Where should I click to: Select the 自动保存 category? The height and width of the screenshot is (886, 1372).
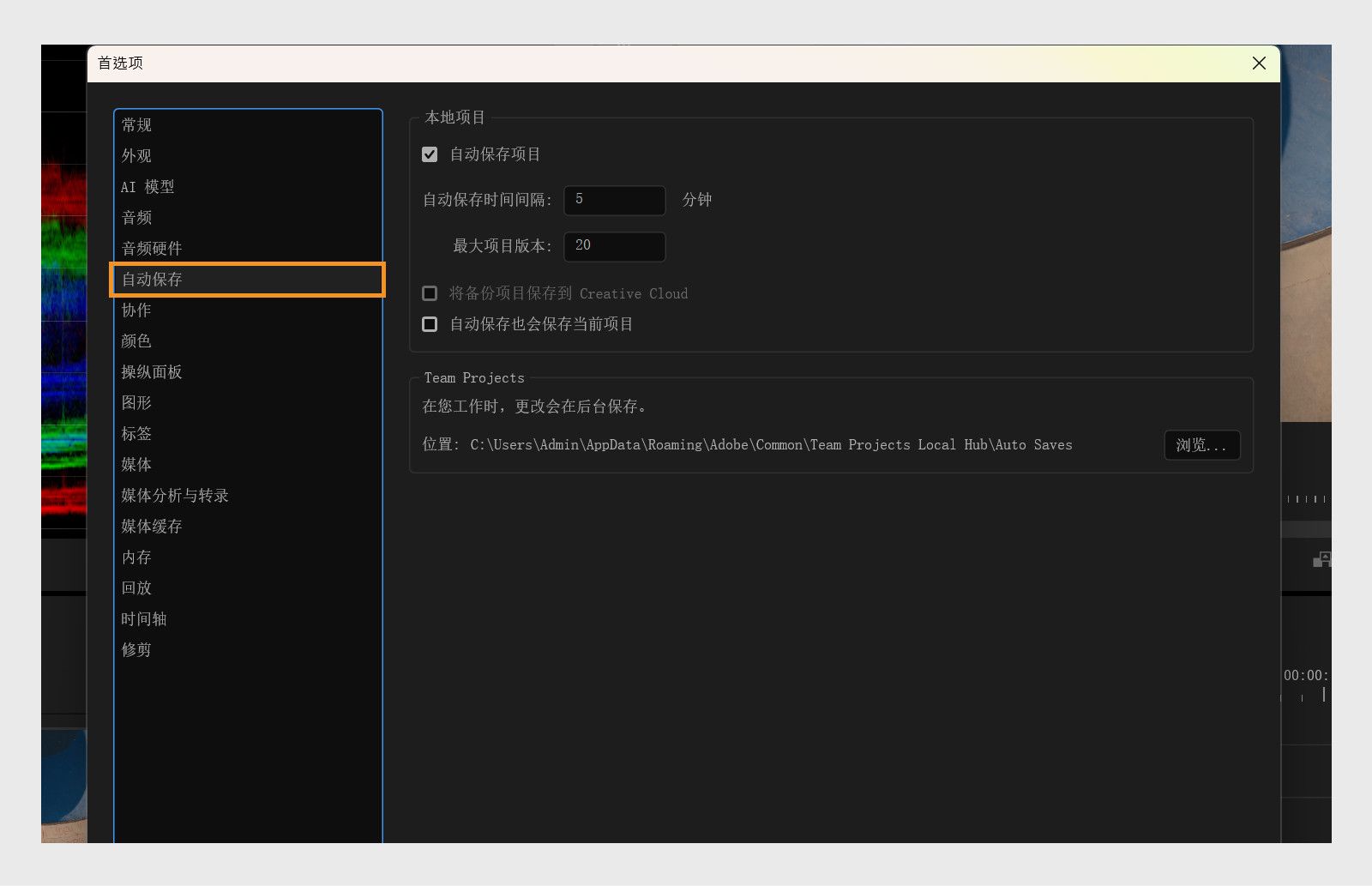(x=248, y=280)
